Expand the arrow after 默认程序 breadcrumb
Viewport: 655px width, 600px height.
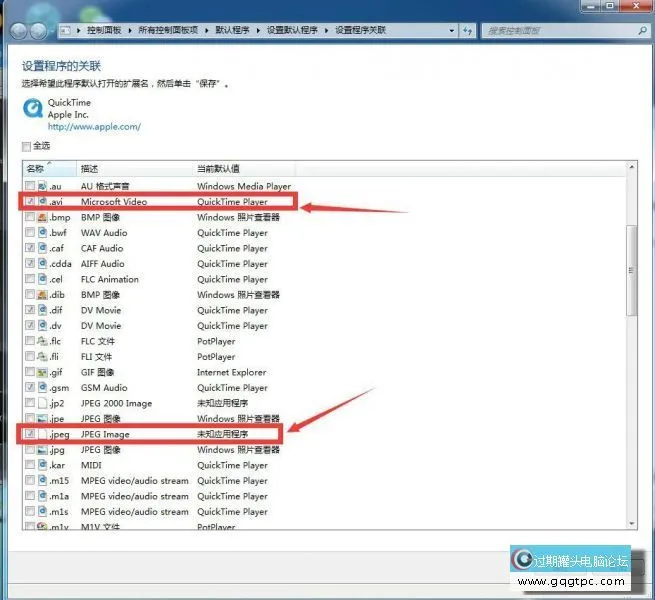(x=258, y=31)
